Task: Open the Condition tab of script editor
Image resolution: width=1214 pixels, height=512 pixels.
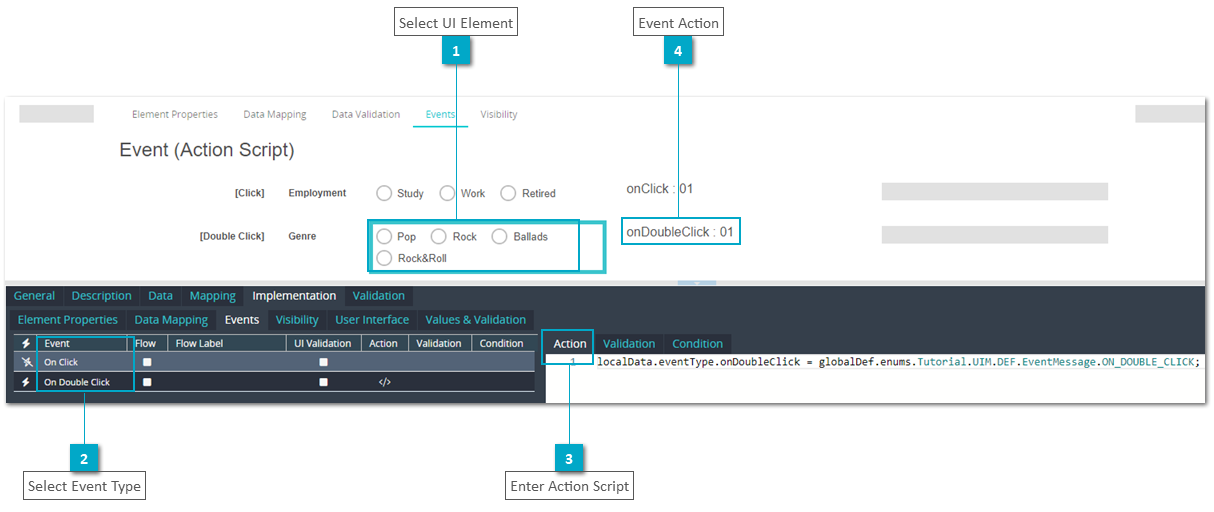Action: (697, 343)
